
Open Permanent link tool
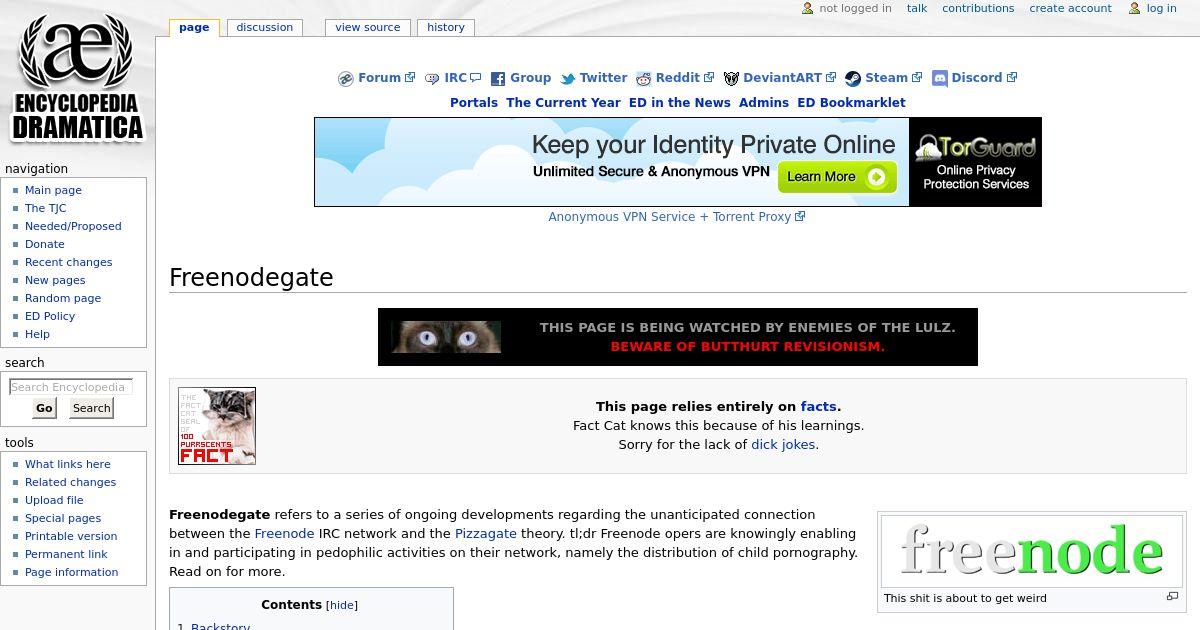click(x=66, y=554)
